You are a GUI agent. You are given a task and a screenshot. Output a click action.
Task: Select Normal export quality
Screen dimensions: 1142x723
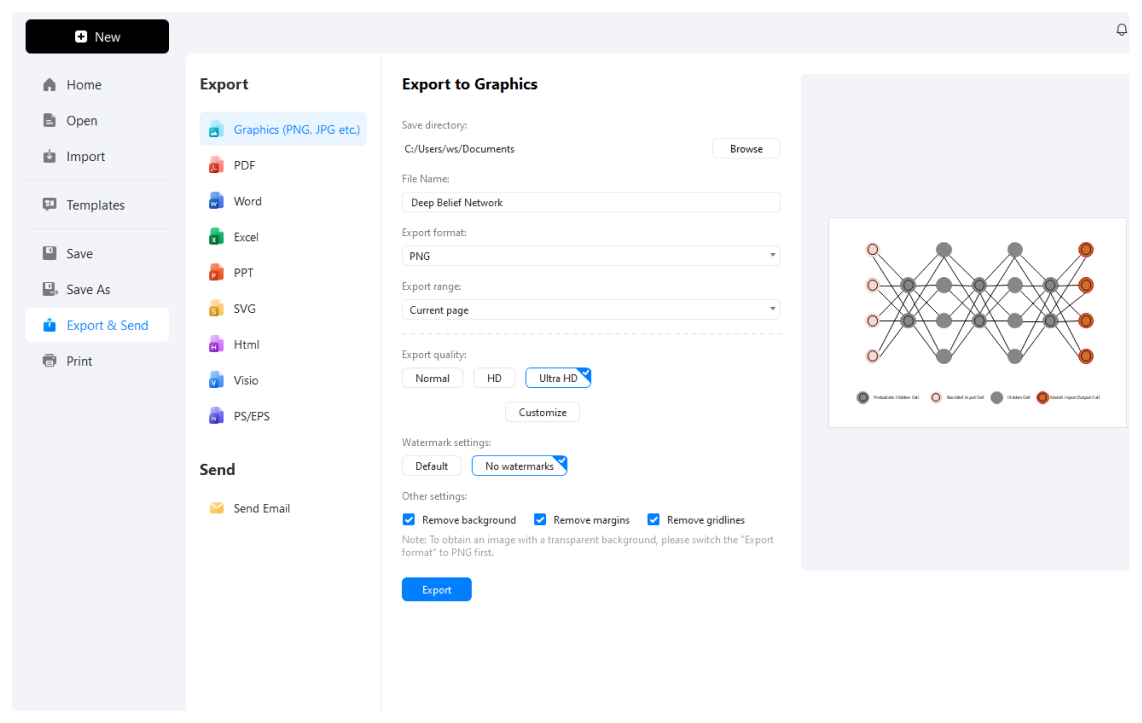[x=433, y=378]
